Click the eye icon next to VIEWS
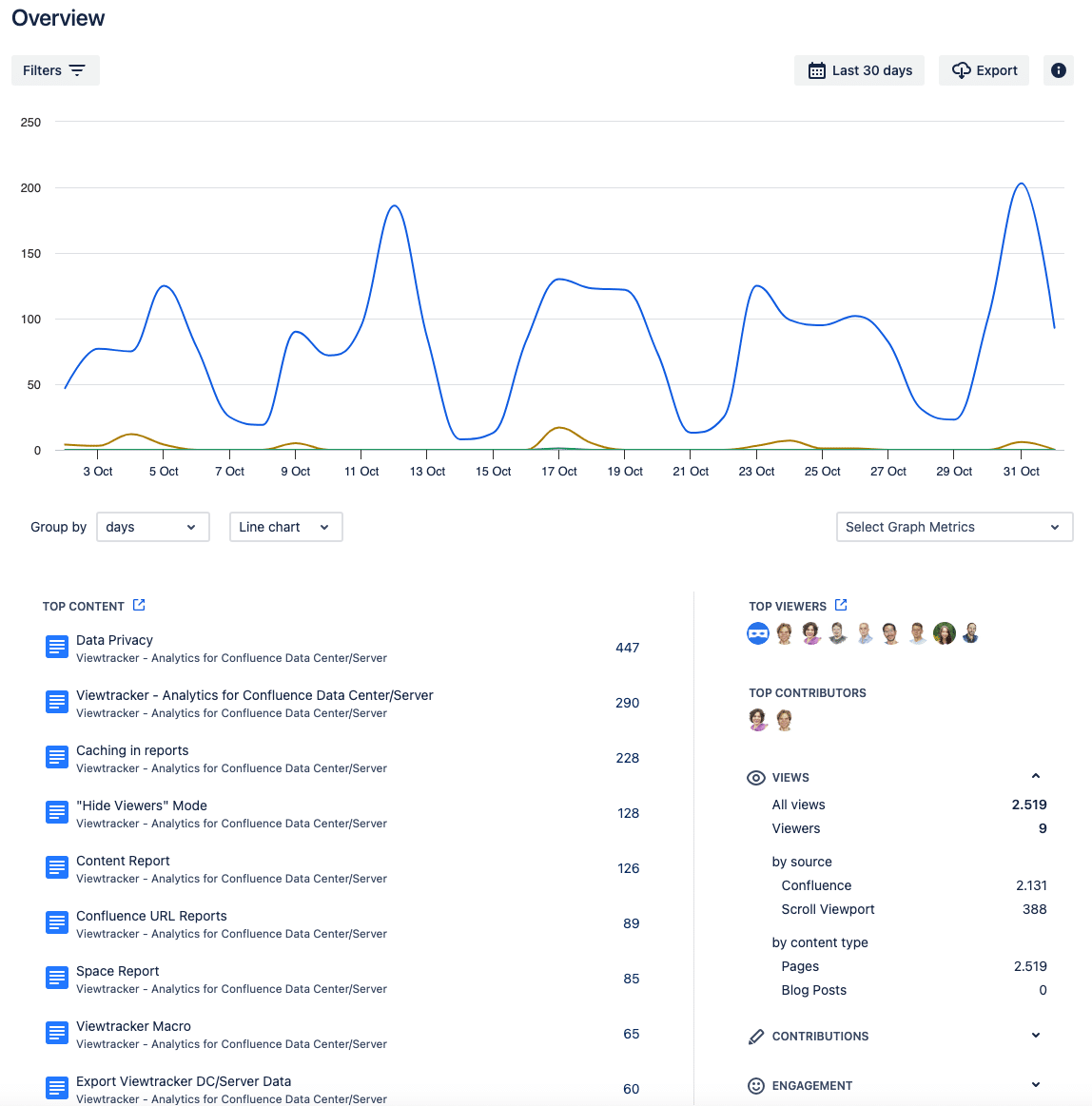This screenshot has height=1106, width=1092. [x=756, y=777]
